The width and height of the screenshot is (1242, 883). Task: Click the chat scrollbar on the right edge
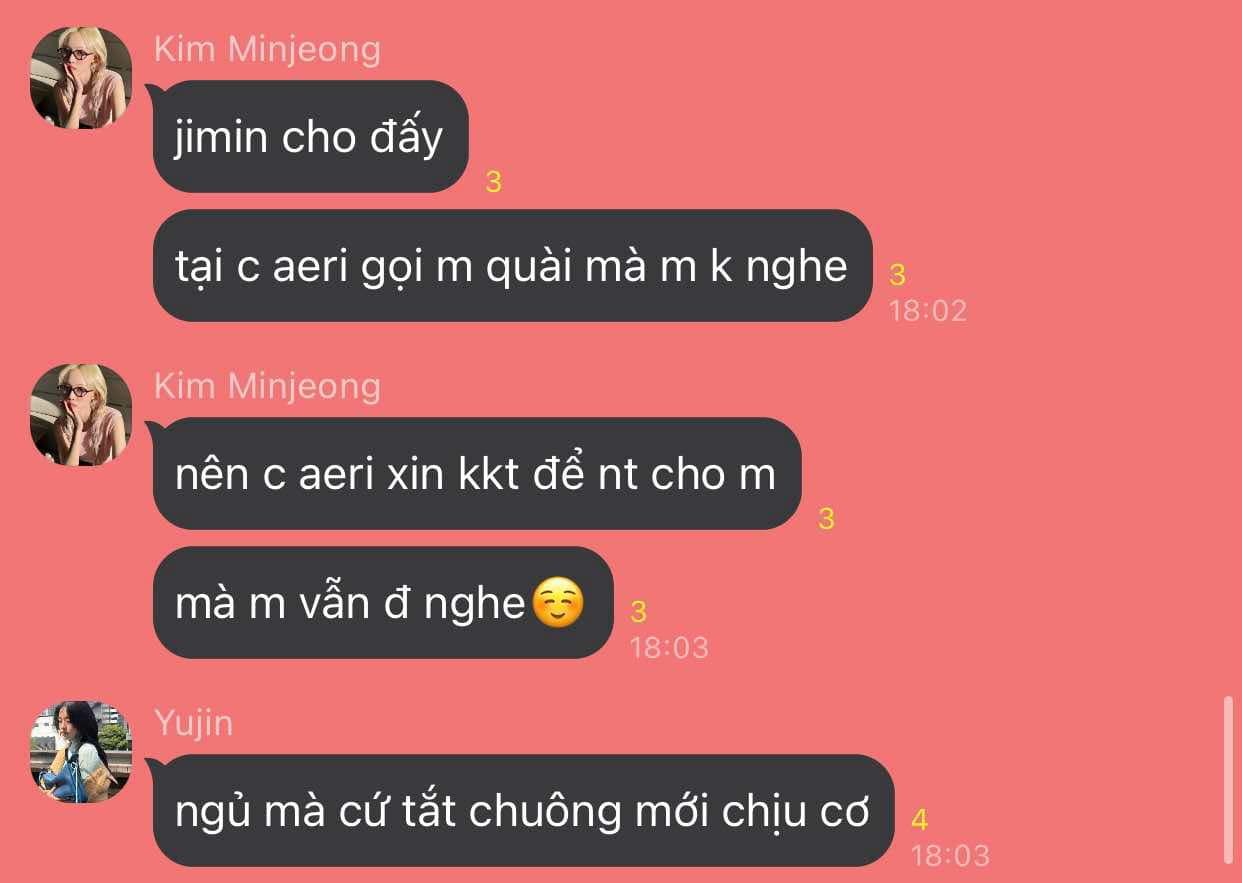click(x=1229, y=780)
